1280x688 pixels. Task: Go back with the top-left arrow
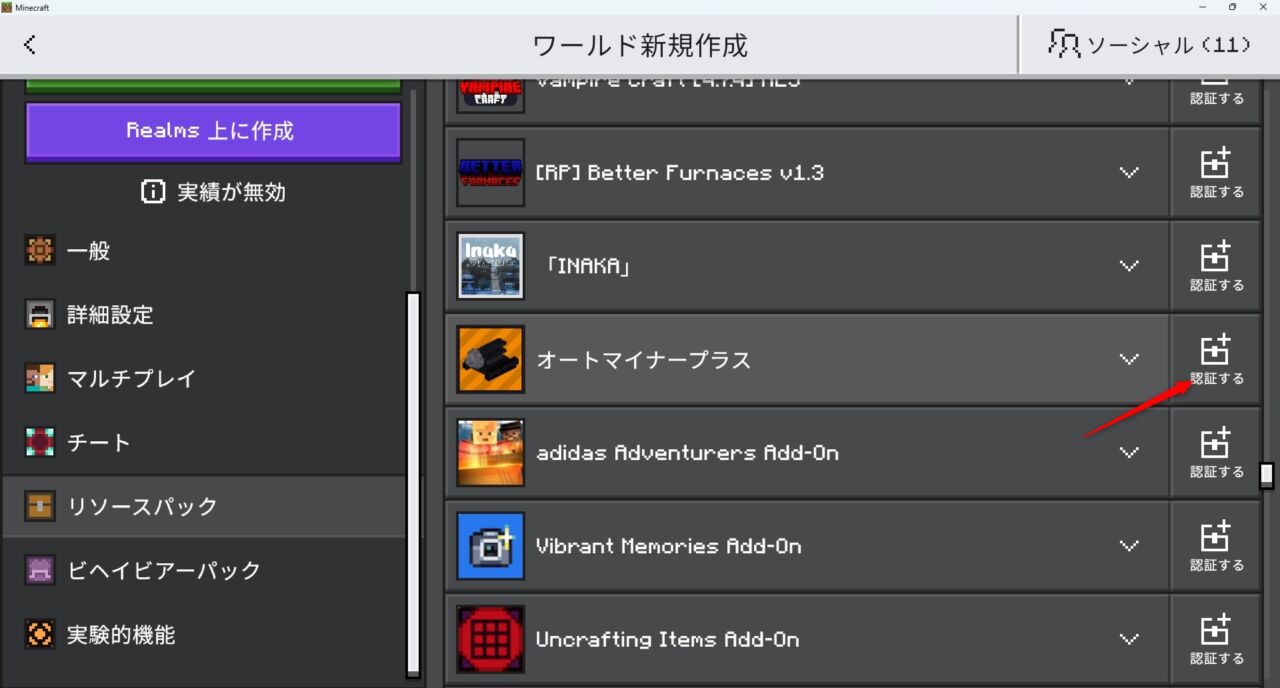pyautogui.click(x=30, y=44)
